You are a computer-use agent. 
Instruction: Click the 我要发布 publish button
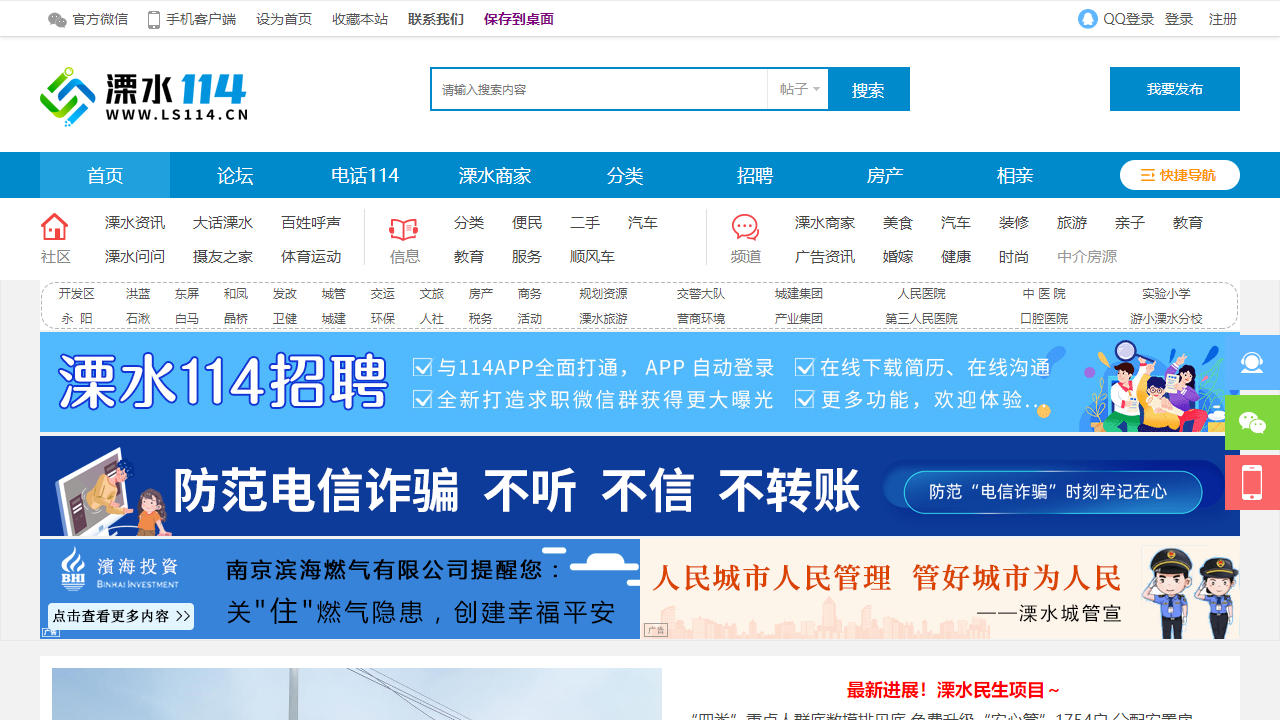coord(1174,89)
